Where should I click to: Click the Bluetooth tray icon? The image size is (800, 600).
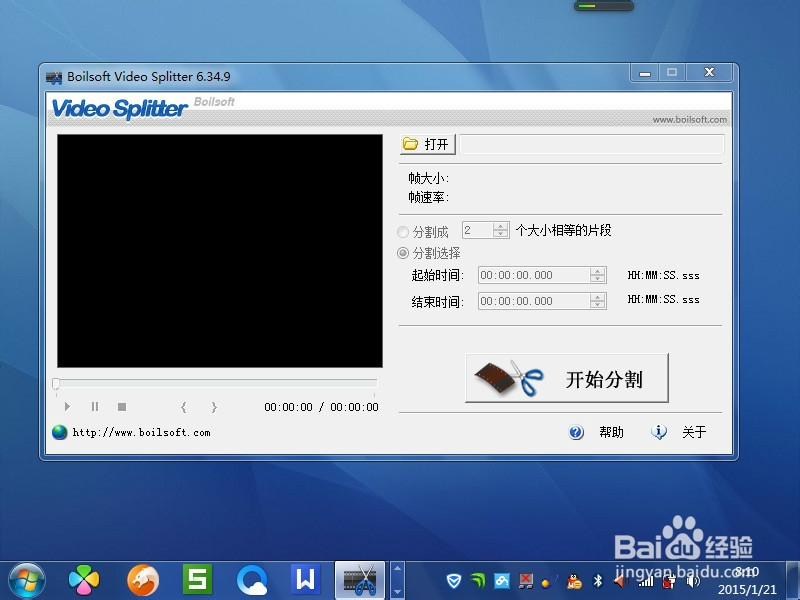(598, 581)
